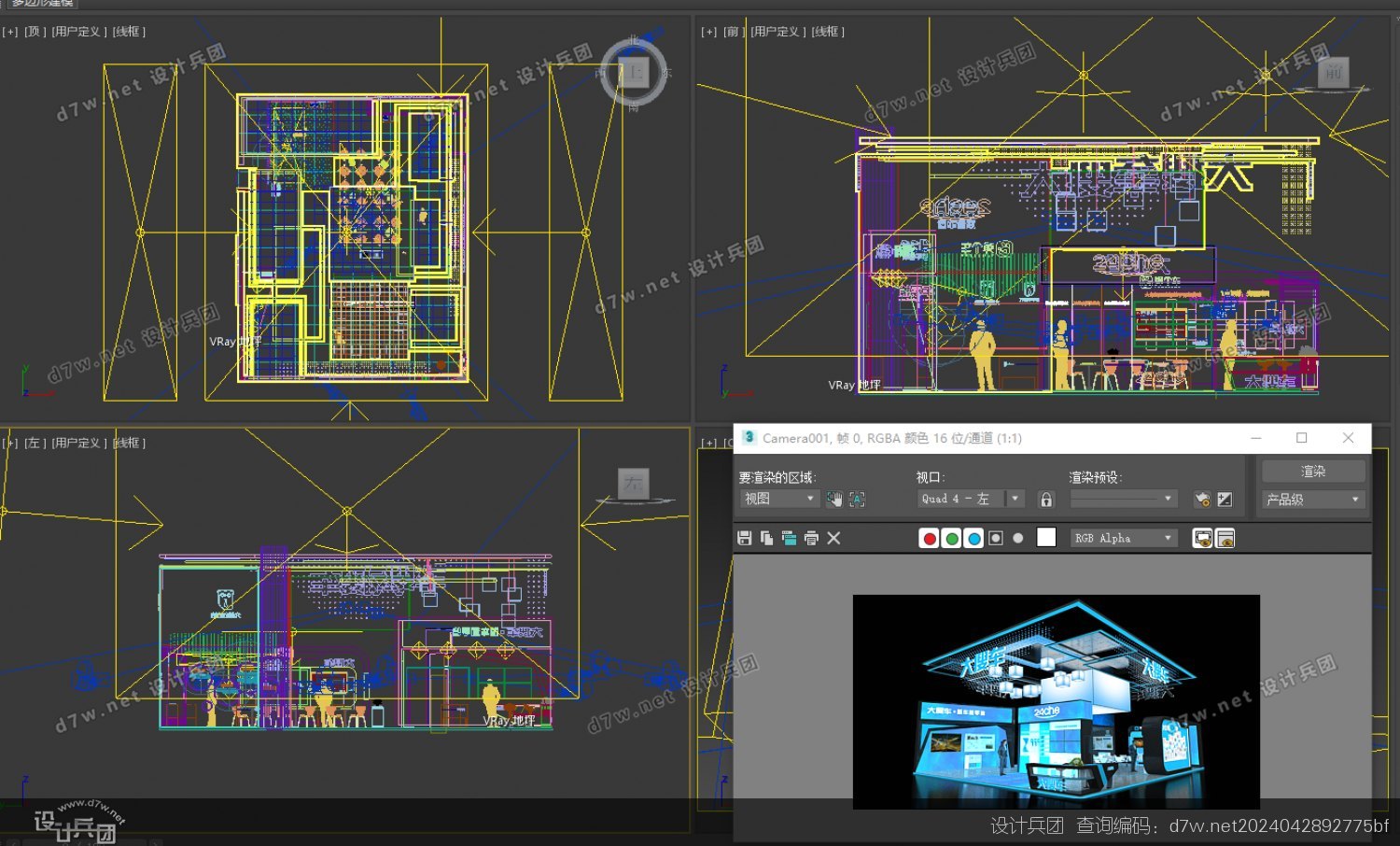Toggle the monochrome display button
The image size is (1400, 846).
click(1018, 538)
